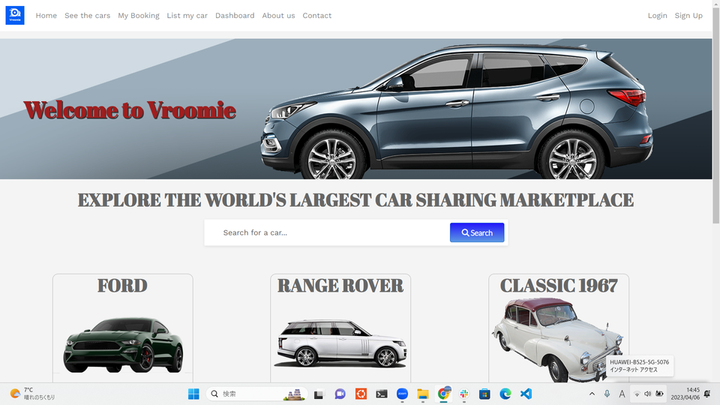Open Slack from the taskbar

point(464,394)
